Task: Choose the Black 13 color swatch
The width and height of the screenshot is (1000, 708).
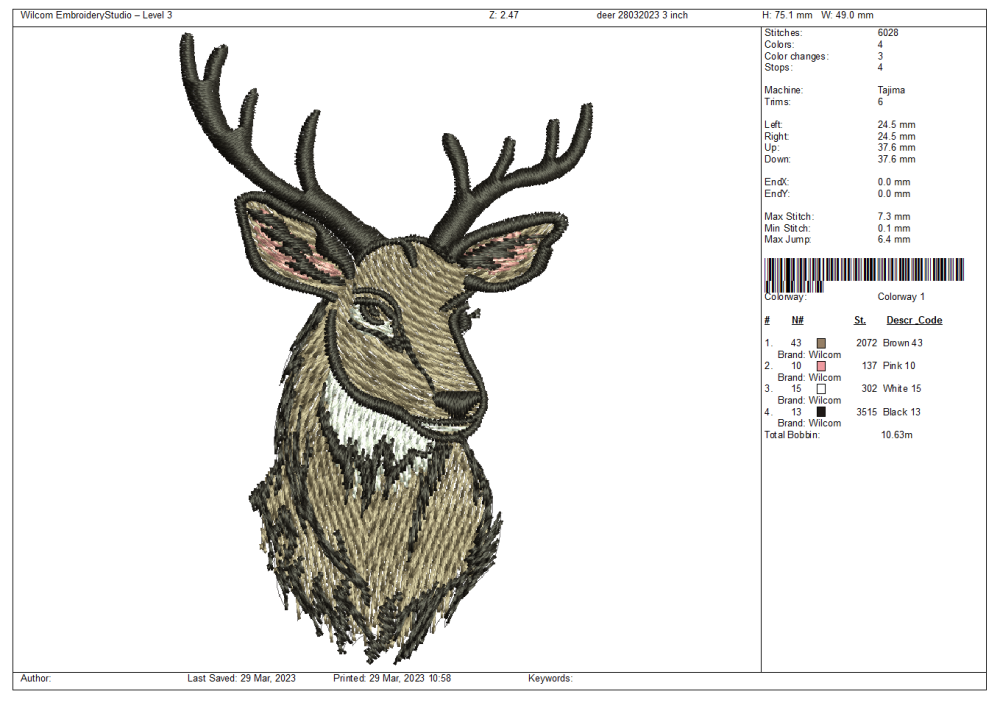Action: click(x=821, y=412)
